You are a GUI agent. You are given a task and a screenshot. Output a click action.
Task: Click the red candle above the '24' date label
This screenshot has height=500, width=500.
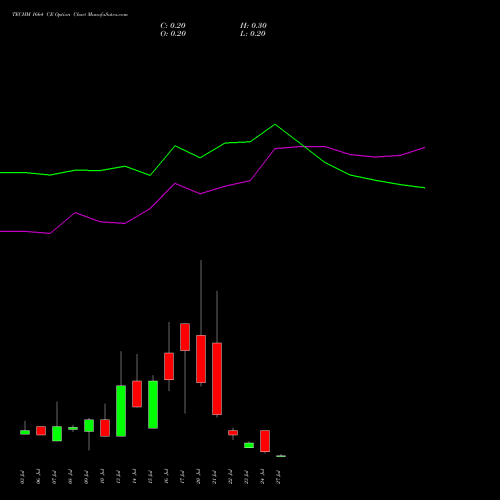(x=265, y=441)
